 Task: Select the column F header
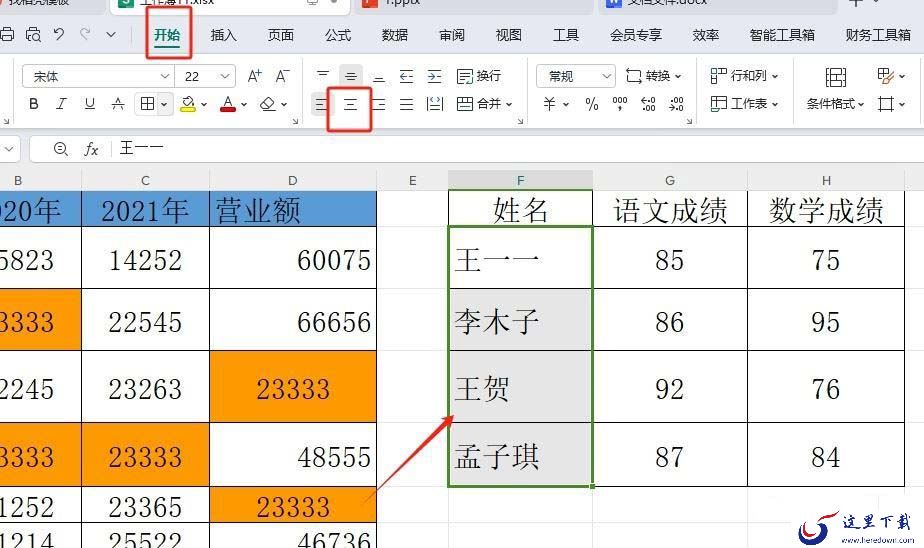[x=520, y=180]
